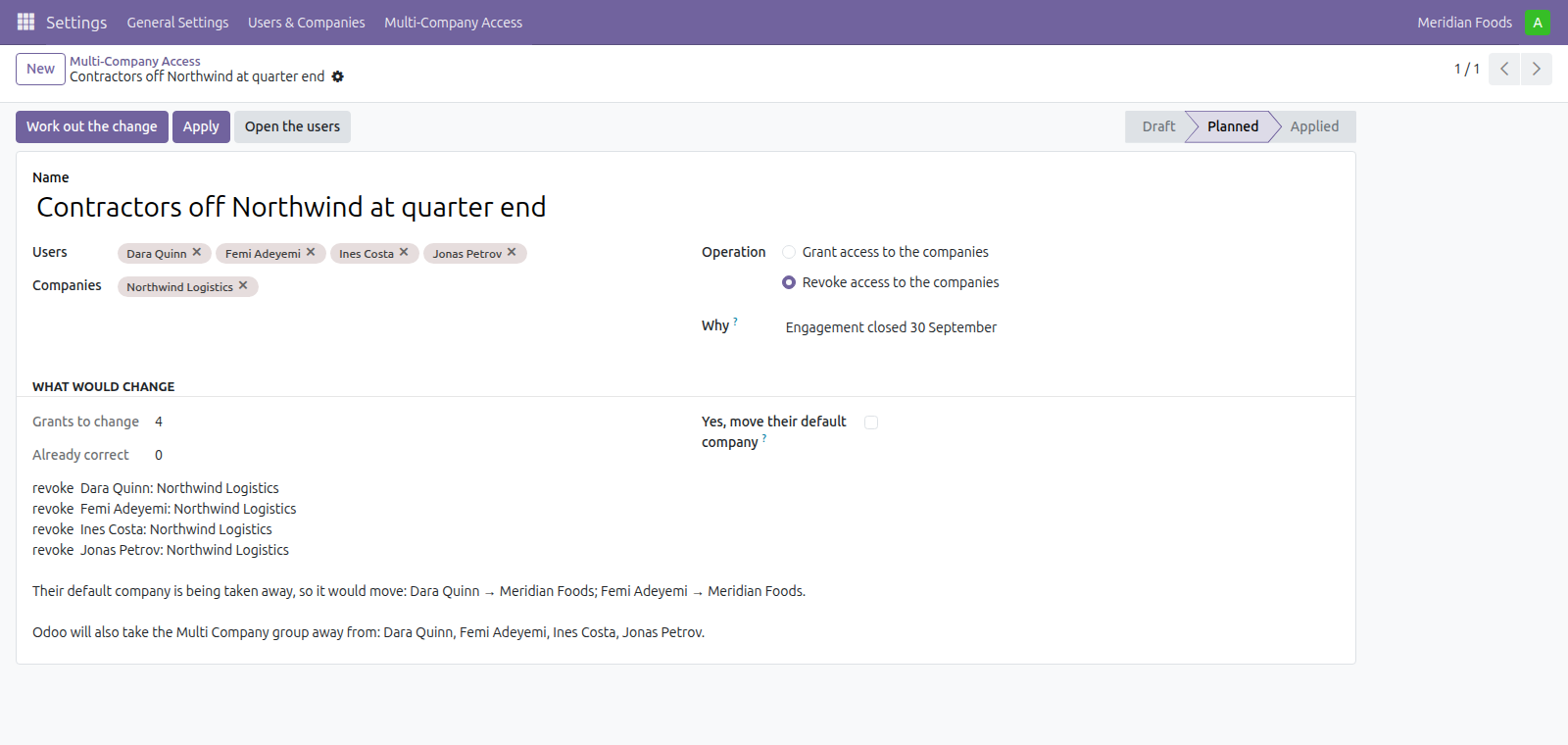1568x745 pixels.
Task: Open the Meridian Foods company switcher
Action: (1464, 23)
